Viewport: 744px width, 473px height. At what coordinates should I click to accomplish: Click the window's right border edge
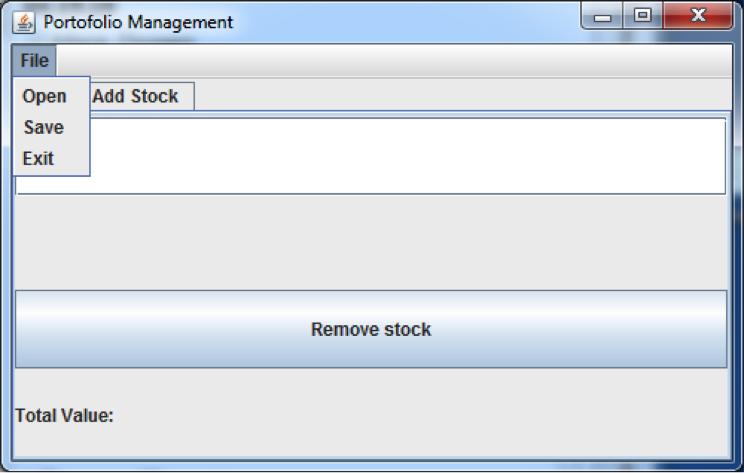pyautogui.click(x=738, y=250)
